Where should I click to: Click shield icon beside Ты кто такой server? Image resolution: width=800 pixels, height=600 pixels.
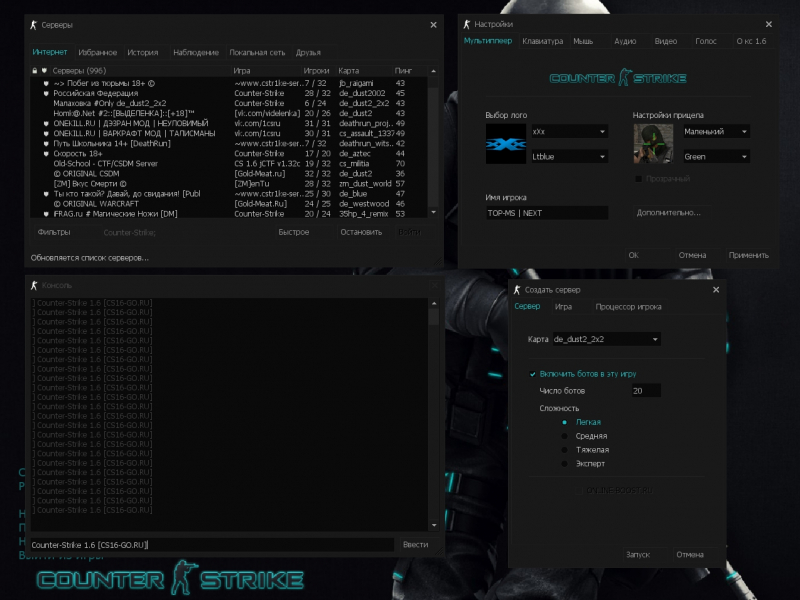click(x=46, y=194)
